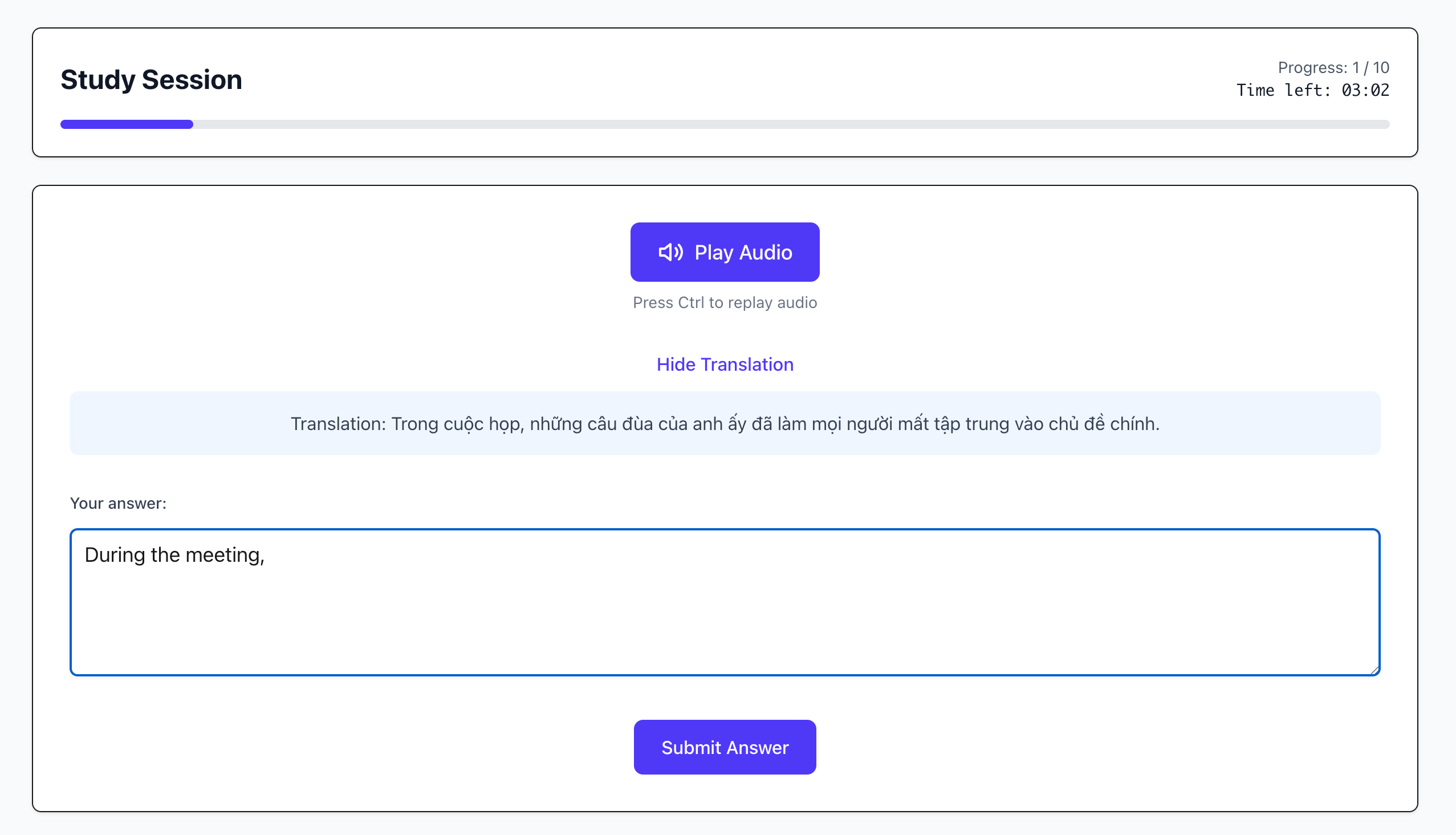Click the Study Session heading
This screenshot has width=1456, height=835.
[151, 80]
